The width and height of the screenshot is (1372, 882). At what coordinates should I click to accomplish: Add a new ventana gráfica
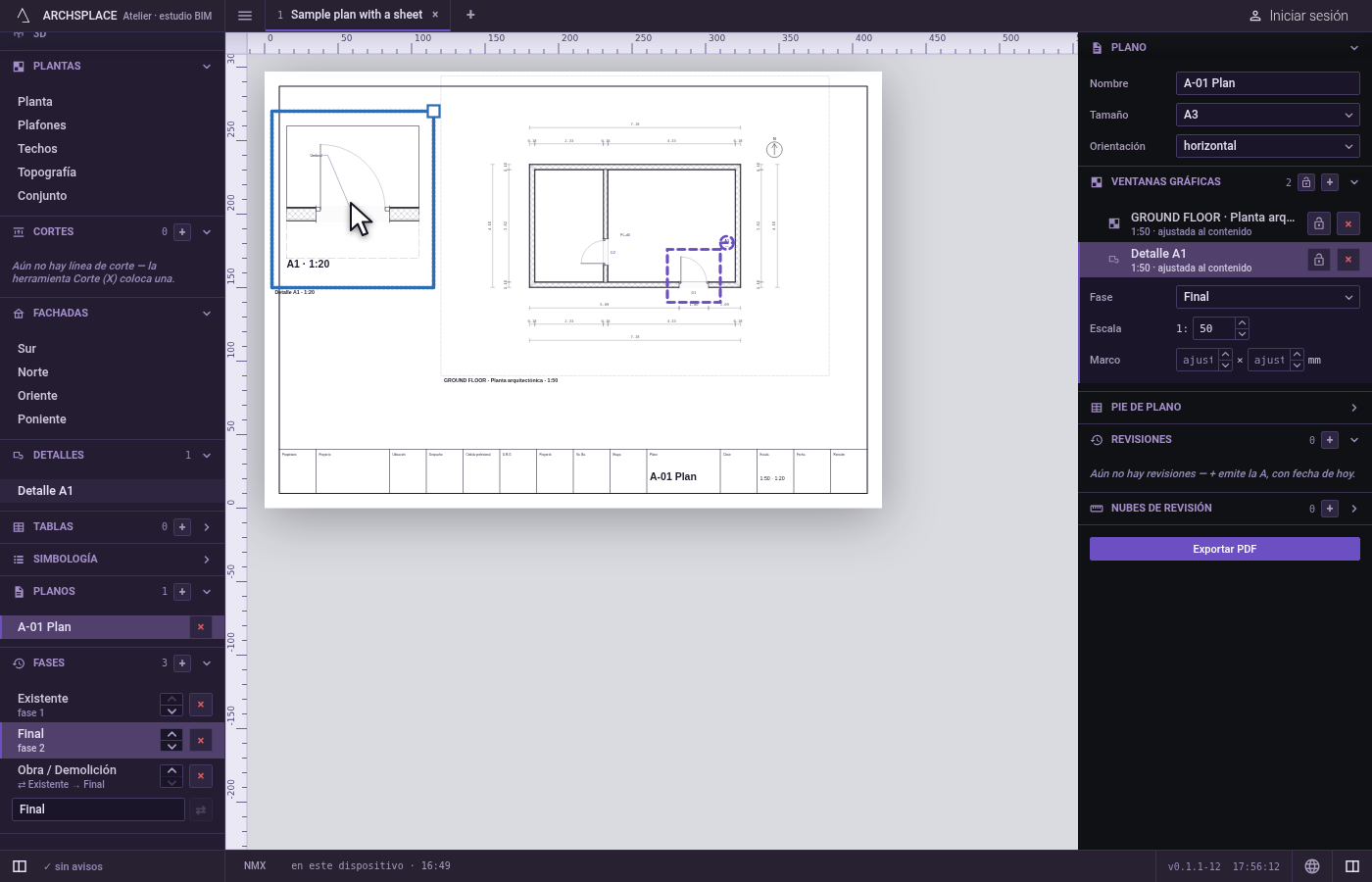(1330, 182)
